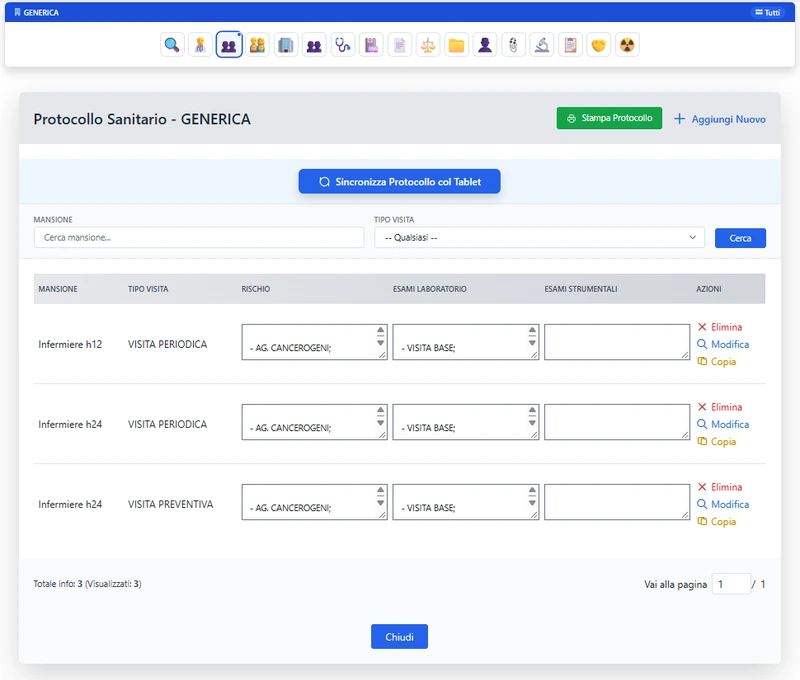Click the purple floppy disk icon

(371, 45)
